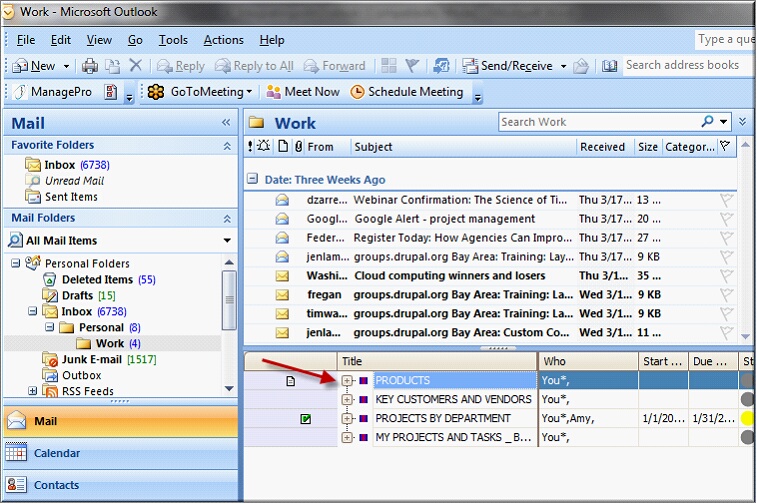Click the Flag Status column header
Image resolution: width=757 pixels, height=504 pixels.
[725, 146]
